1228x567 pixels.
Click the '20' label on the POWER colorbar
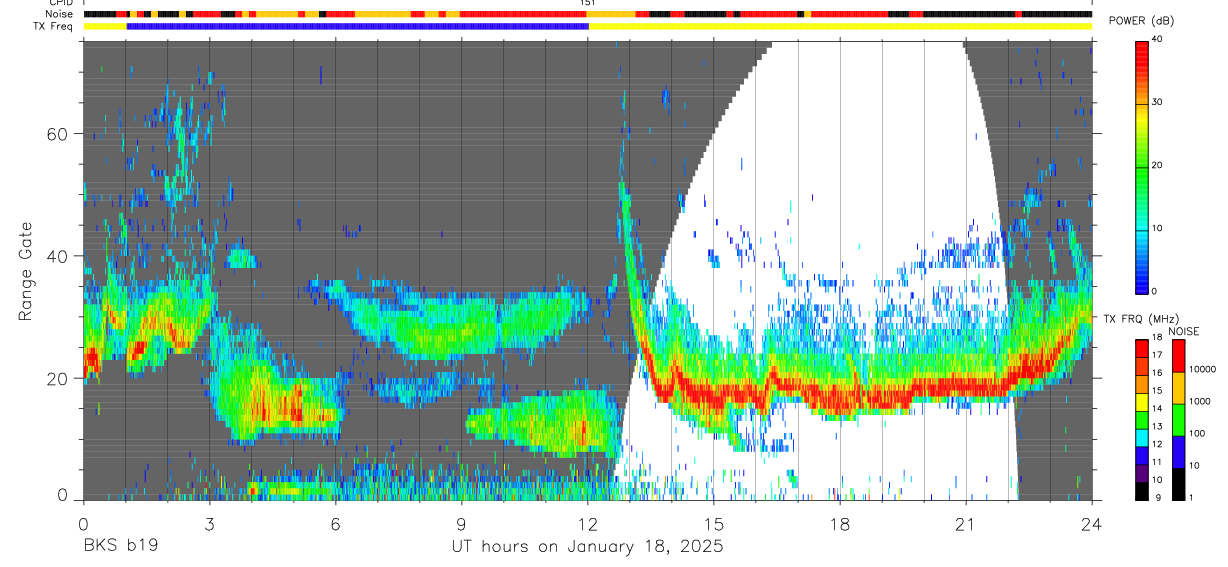coord(1158,166)
